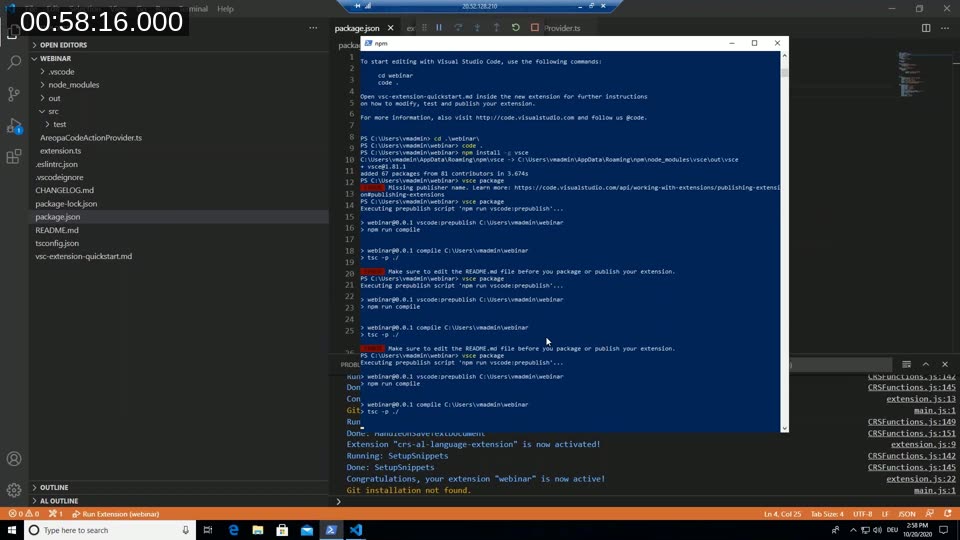Click Step Over in the debug toolbar
The image size is (960, 540).
[x=458, y=28]
